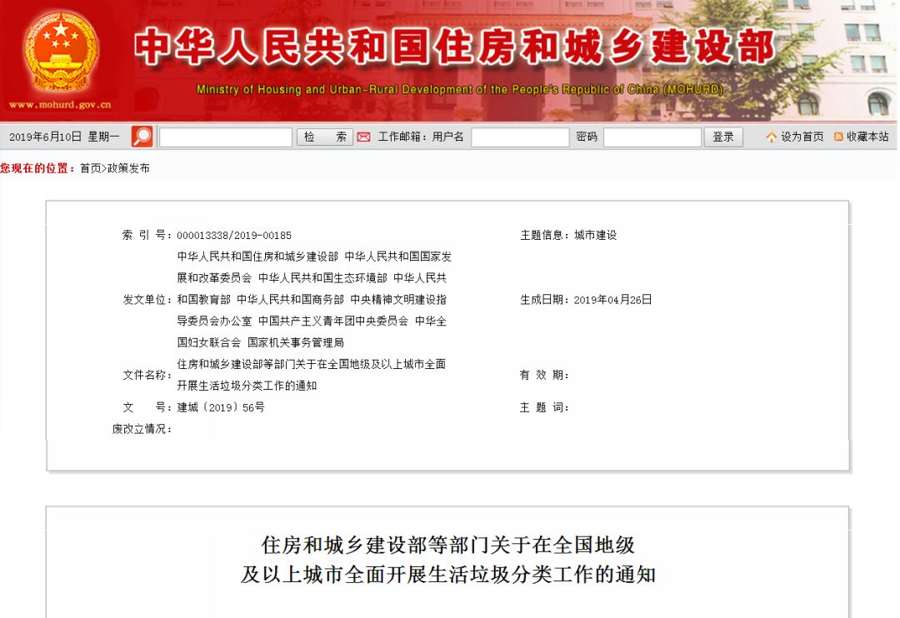Click the 主题词 label
This screenshot has width=900, height=618.
544,407
